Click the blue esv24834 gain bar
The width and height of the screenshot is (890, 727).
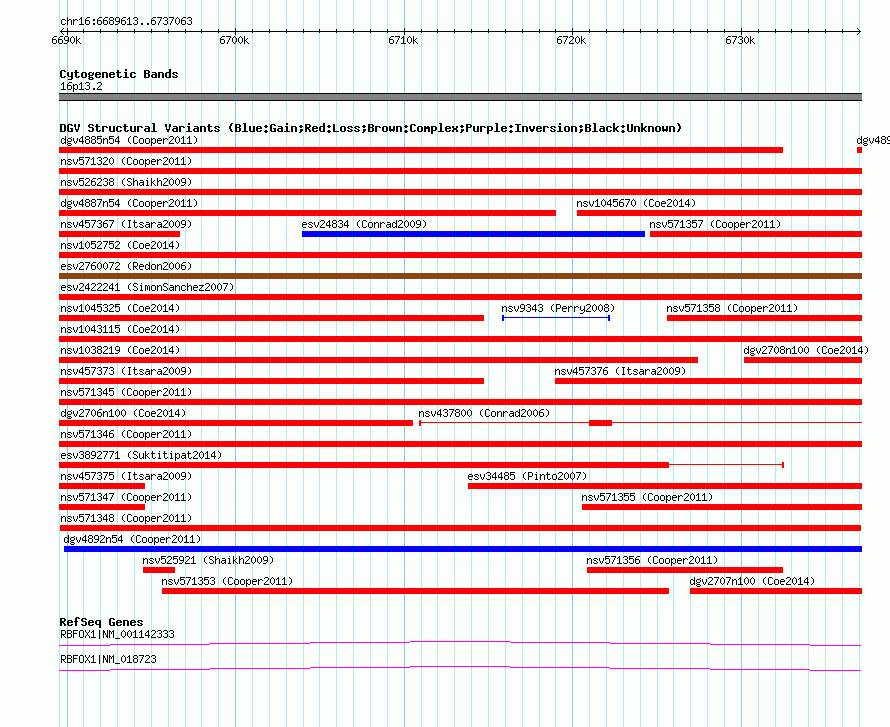coord(473,234)
